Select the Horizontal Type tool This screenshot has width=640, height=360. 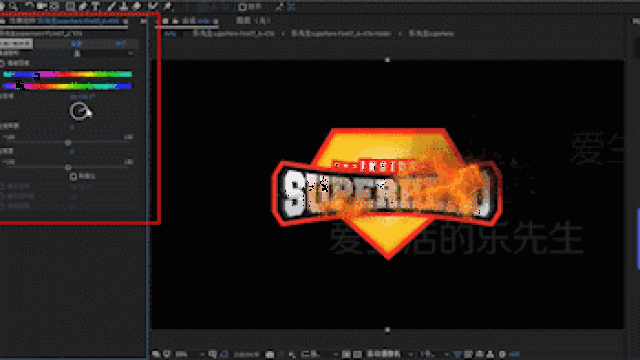click(x=96, y=6)
